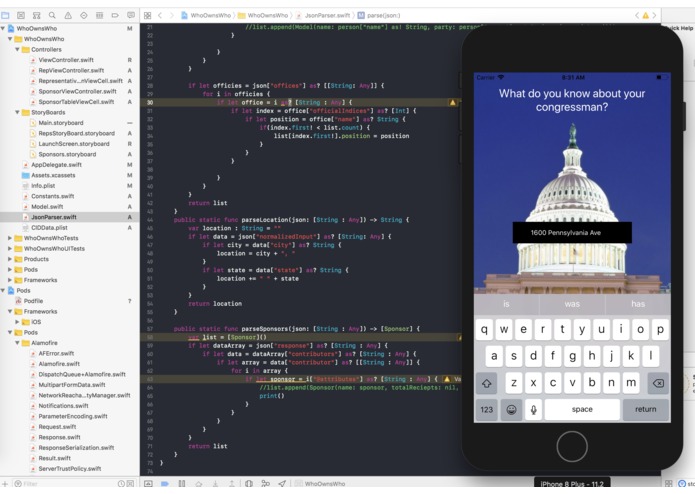Screen dimensions: 695x494
Task: Select Main.storyboard file
Action: point(61,123)
